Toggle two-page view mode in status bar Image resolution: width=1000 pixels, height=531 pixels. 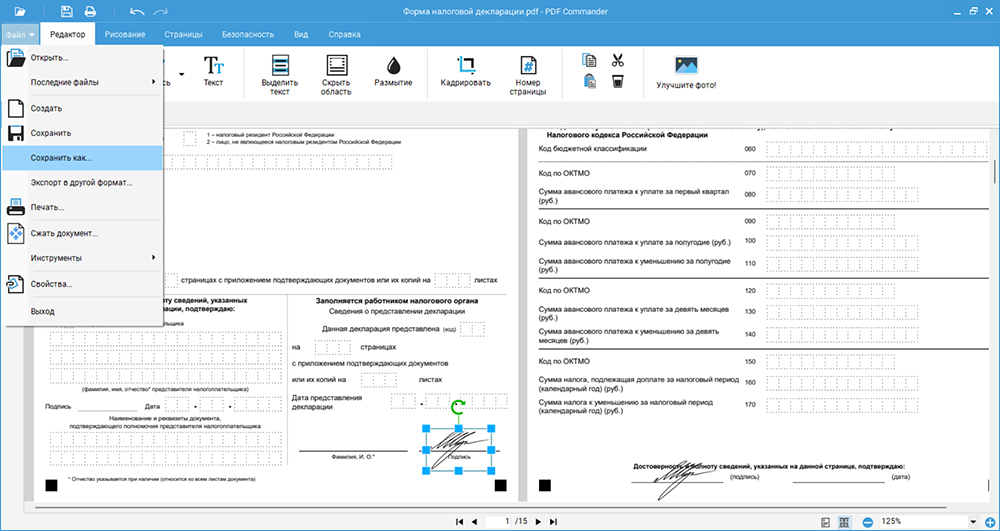coord(844,522)
